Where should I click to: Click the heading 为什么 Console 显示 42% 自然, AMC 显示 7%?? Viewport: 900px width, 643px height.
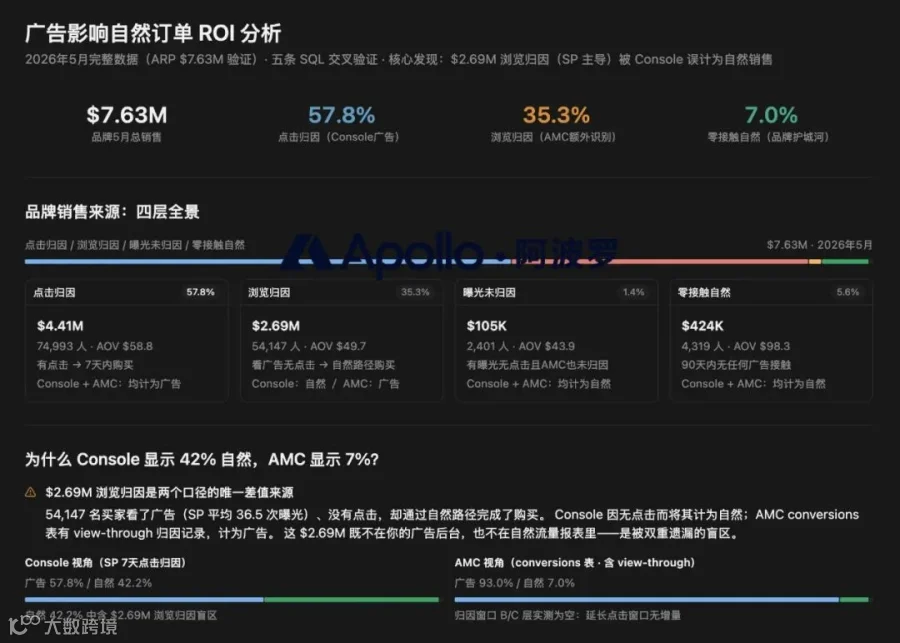point(201,460)
